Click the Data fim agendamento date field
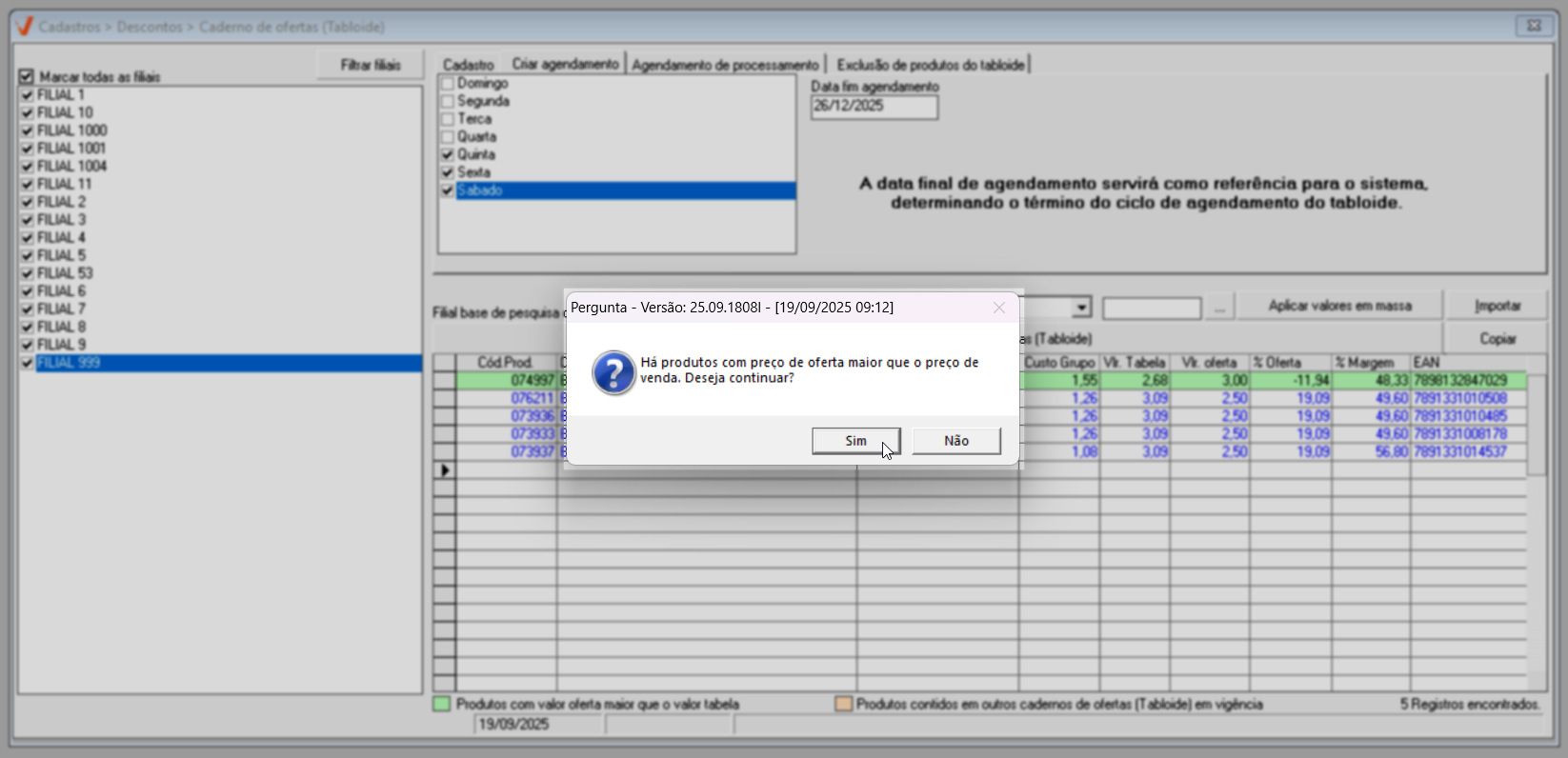1568x758 pixels. [x=874, y=107]
